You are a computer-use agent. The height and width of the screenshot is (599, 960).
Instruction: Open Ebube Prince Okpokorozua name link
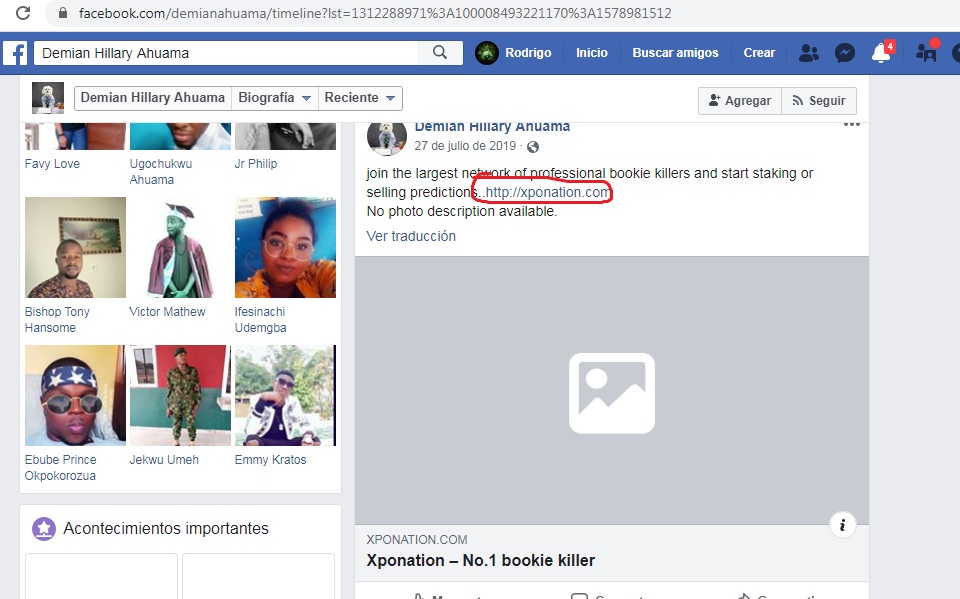[x=60, y=468]
